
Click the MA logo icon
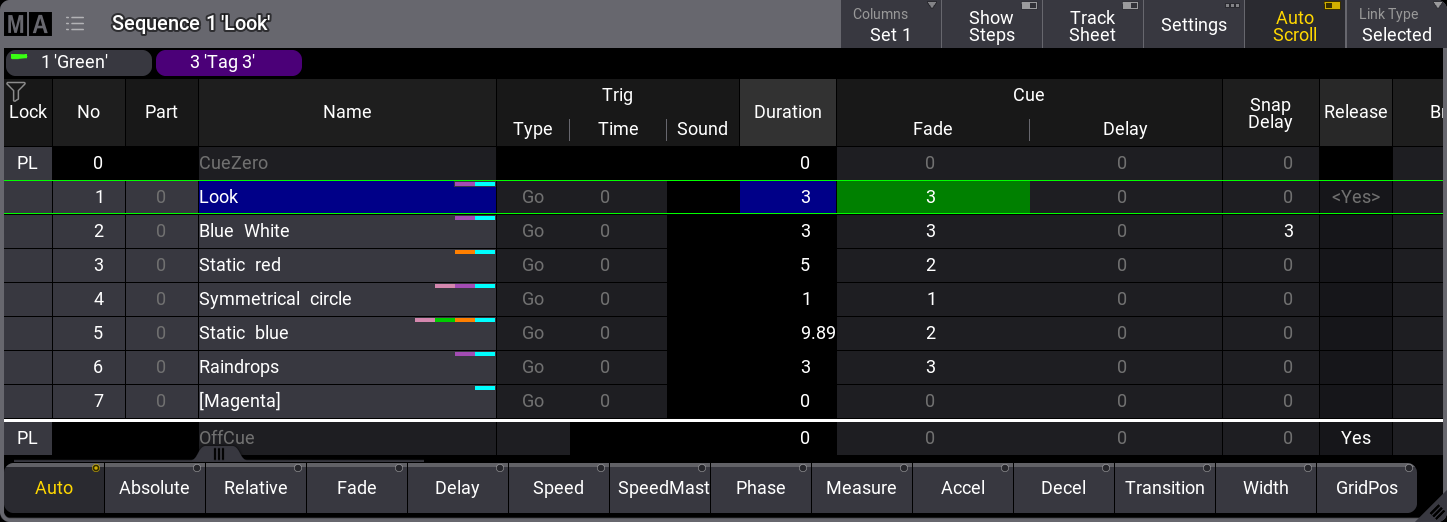tap(28, 24)
